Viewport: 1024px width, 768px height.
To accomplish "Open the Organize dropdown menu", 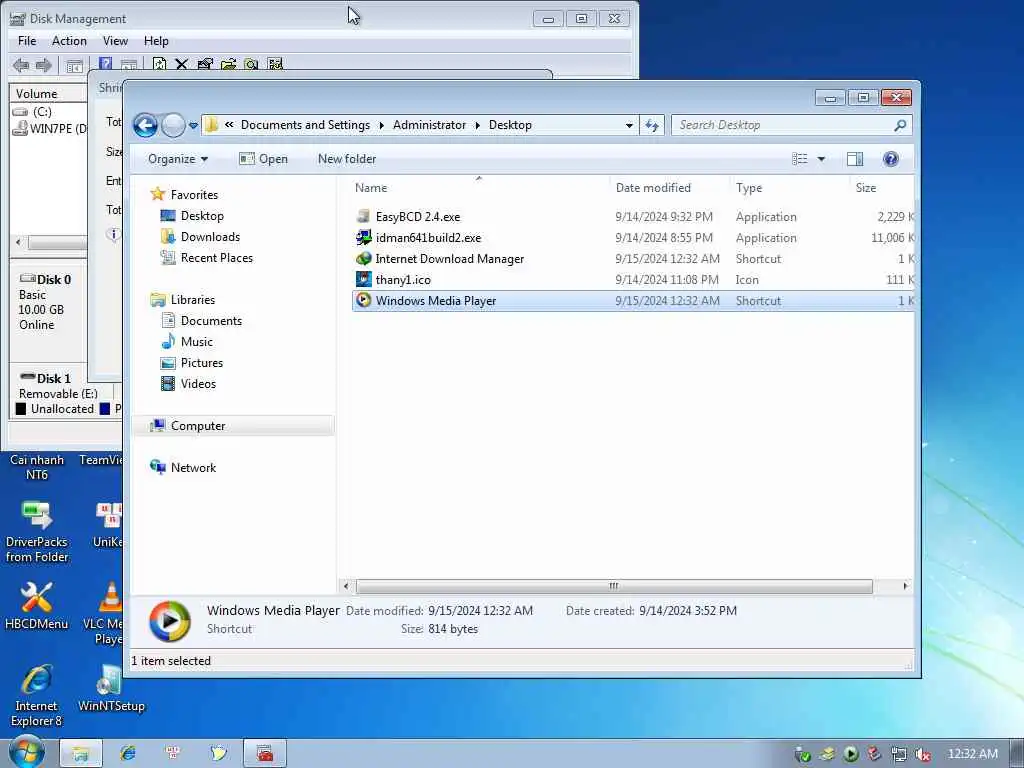I will tap(178, 159).
